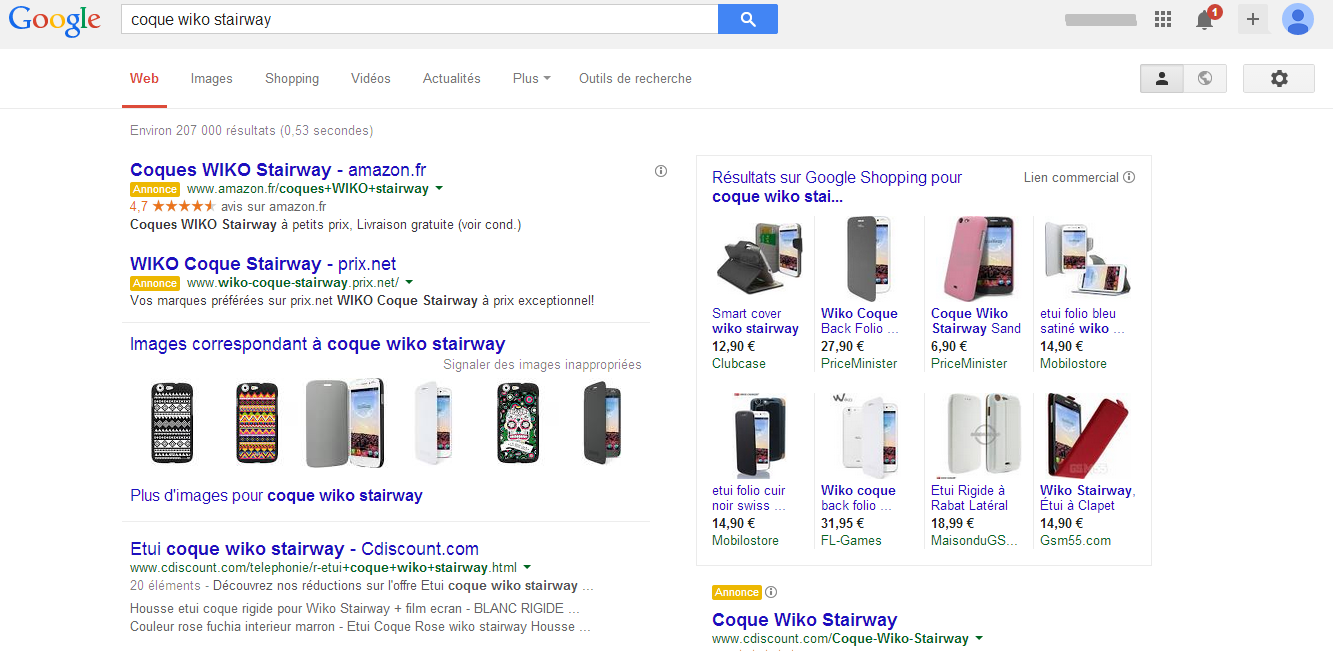
Task: Open Etui coque wiko stairway Cdiscount link
Action: [x=304, y=549]
